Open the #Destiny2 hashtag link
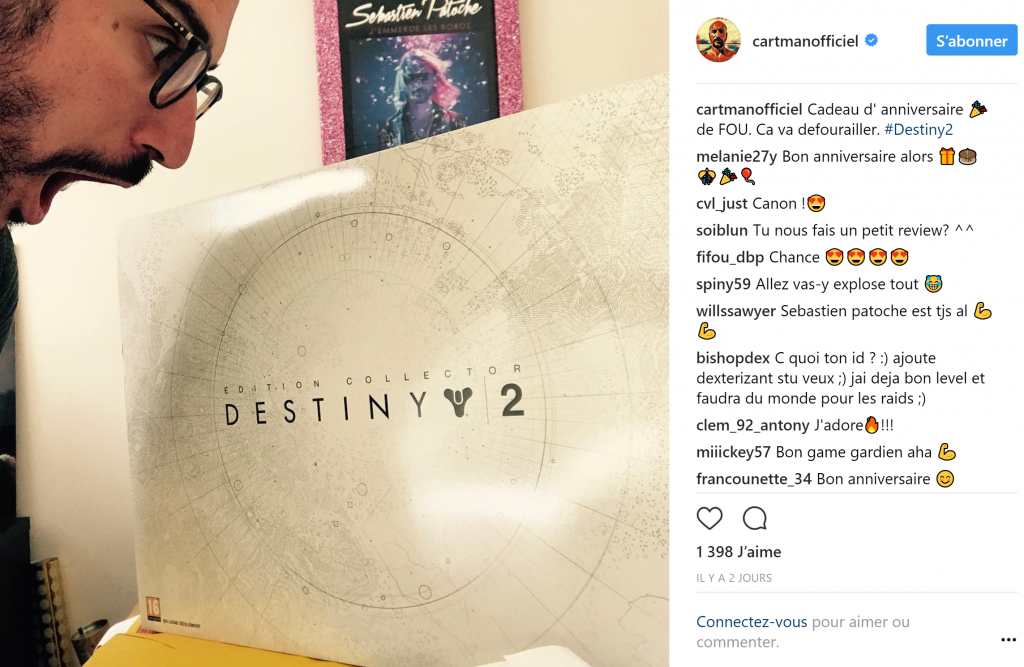This screenshot has height=667, width=1024. [x=918, y=129]
